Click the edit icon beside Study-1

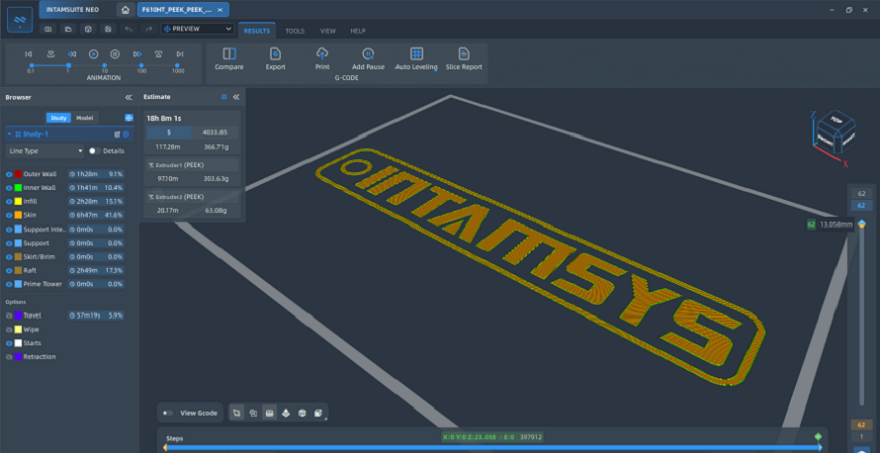point(117,134)
